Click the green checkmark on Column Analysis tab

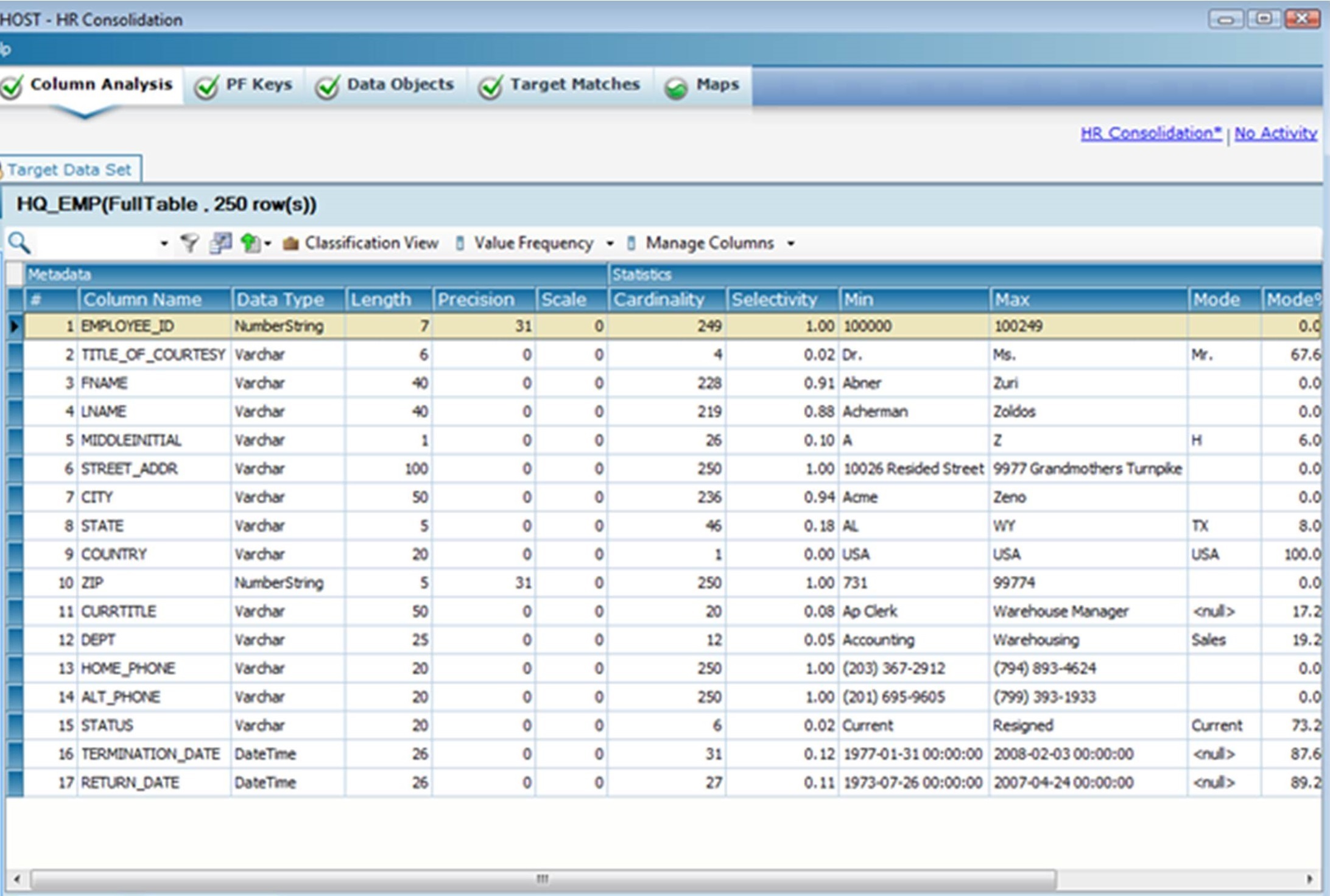point(12,86)
